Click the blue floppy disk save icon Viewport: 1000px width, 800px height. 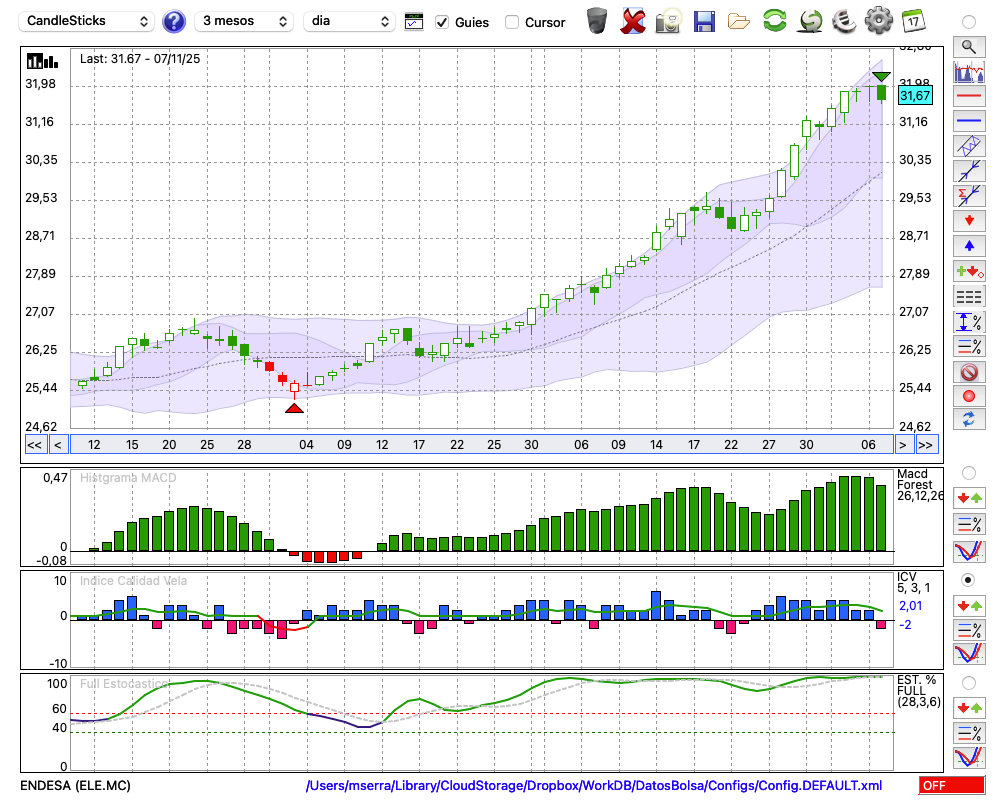click(704, 21)
